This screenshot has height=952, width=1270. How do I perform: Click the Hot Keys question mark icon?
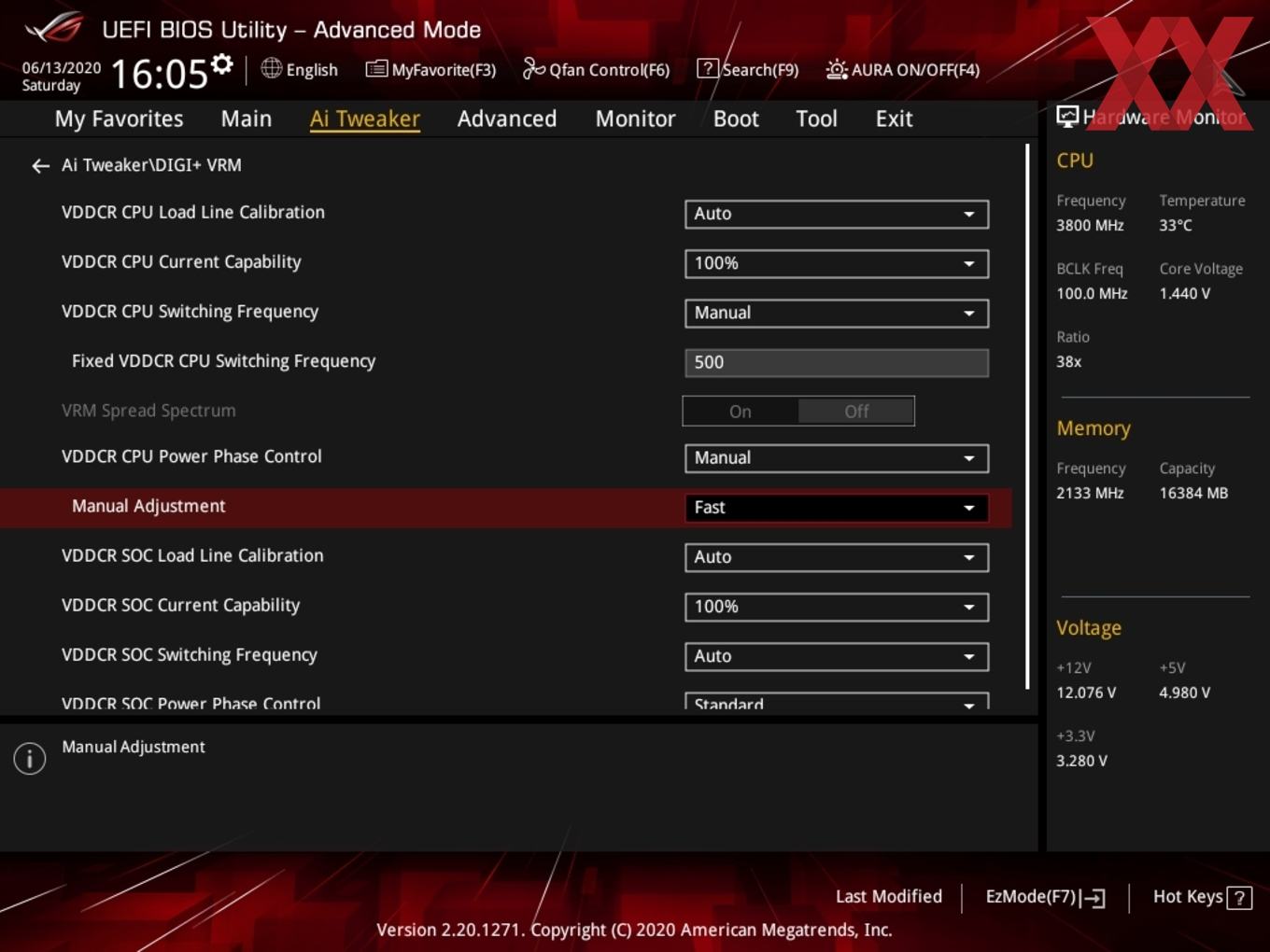pos(1239,898)
